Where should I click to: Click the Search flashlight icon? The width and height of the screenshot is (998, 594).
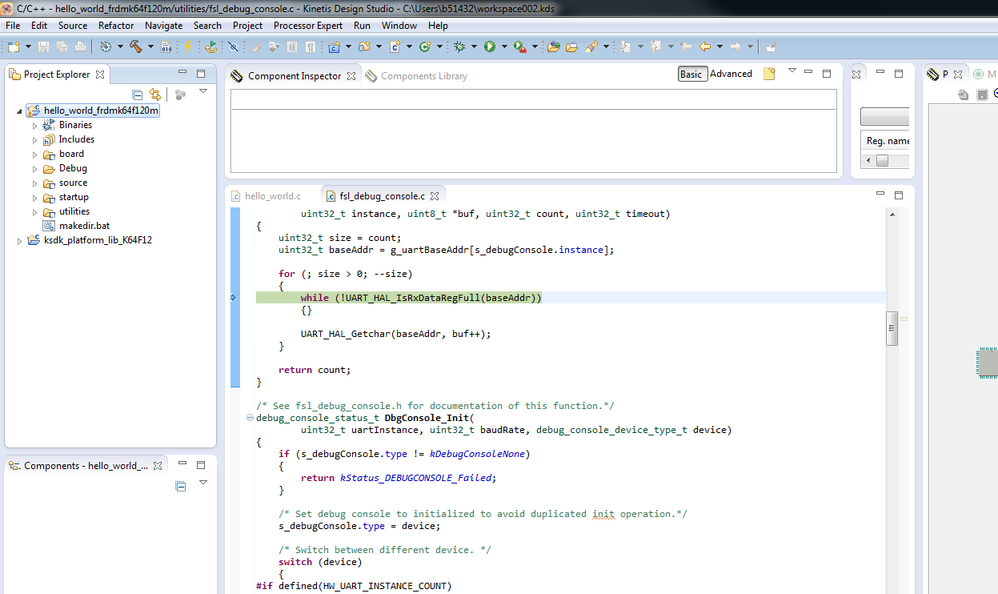pyautogui.click(x=591, y=46)
